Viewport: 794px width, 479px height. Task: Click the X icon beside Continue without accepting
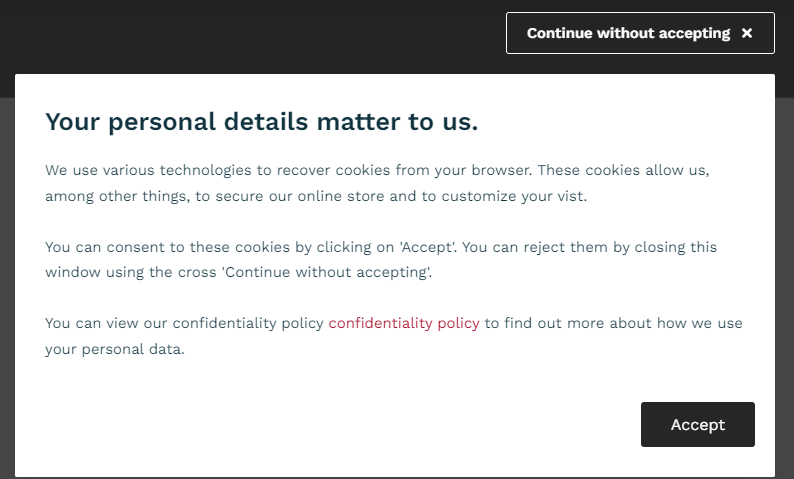coord(747,33)
